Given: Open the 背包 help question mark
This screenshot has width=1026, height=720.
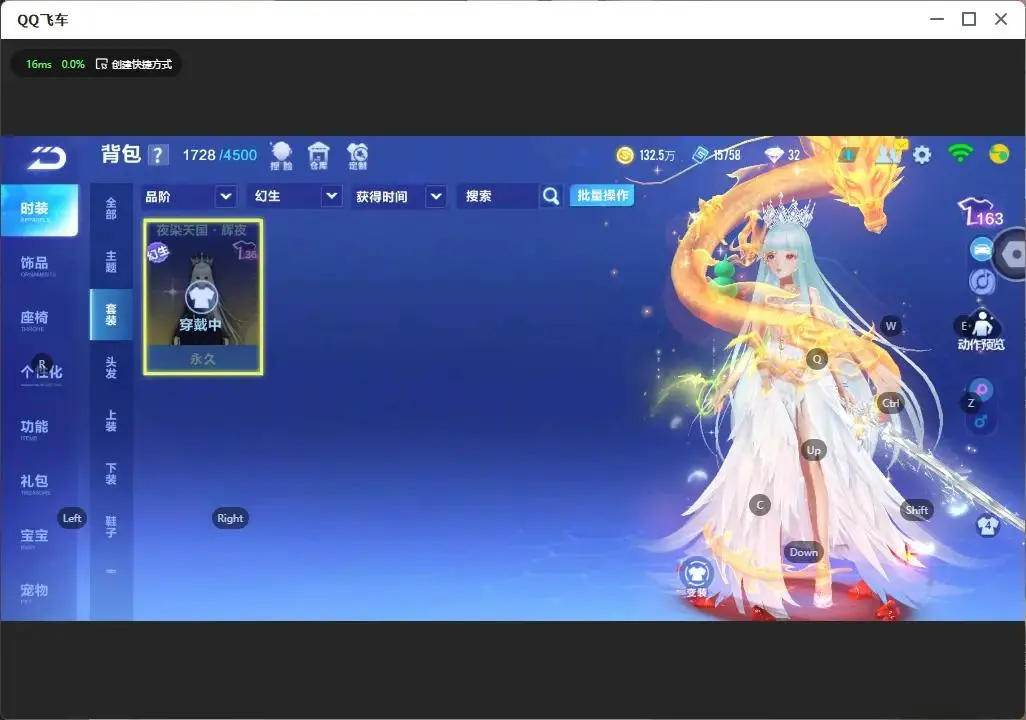Looking at the screenshot, I should [x=158, y=156].
